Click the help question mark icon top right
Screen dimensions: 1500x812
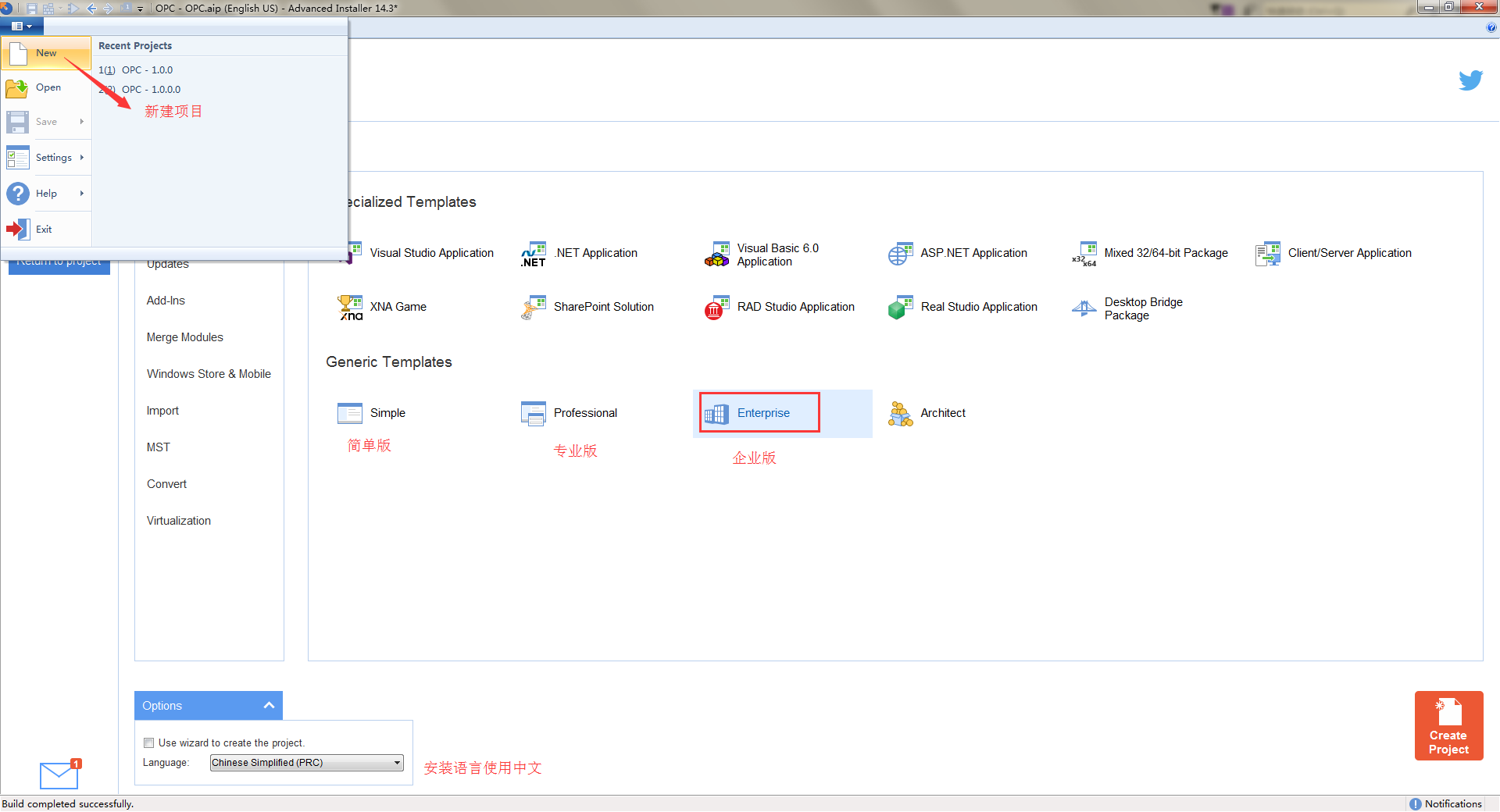pos(1491,27)
